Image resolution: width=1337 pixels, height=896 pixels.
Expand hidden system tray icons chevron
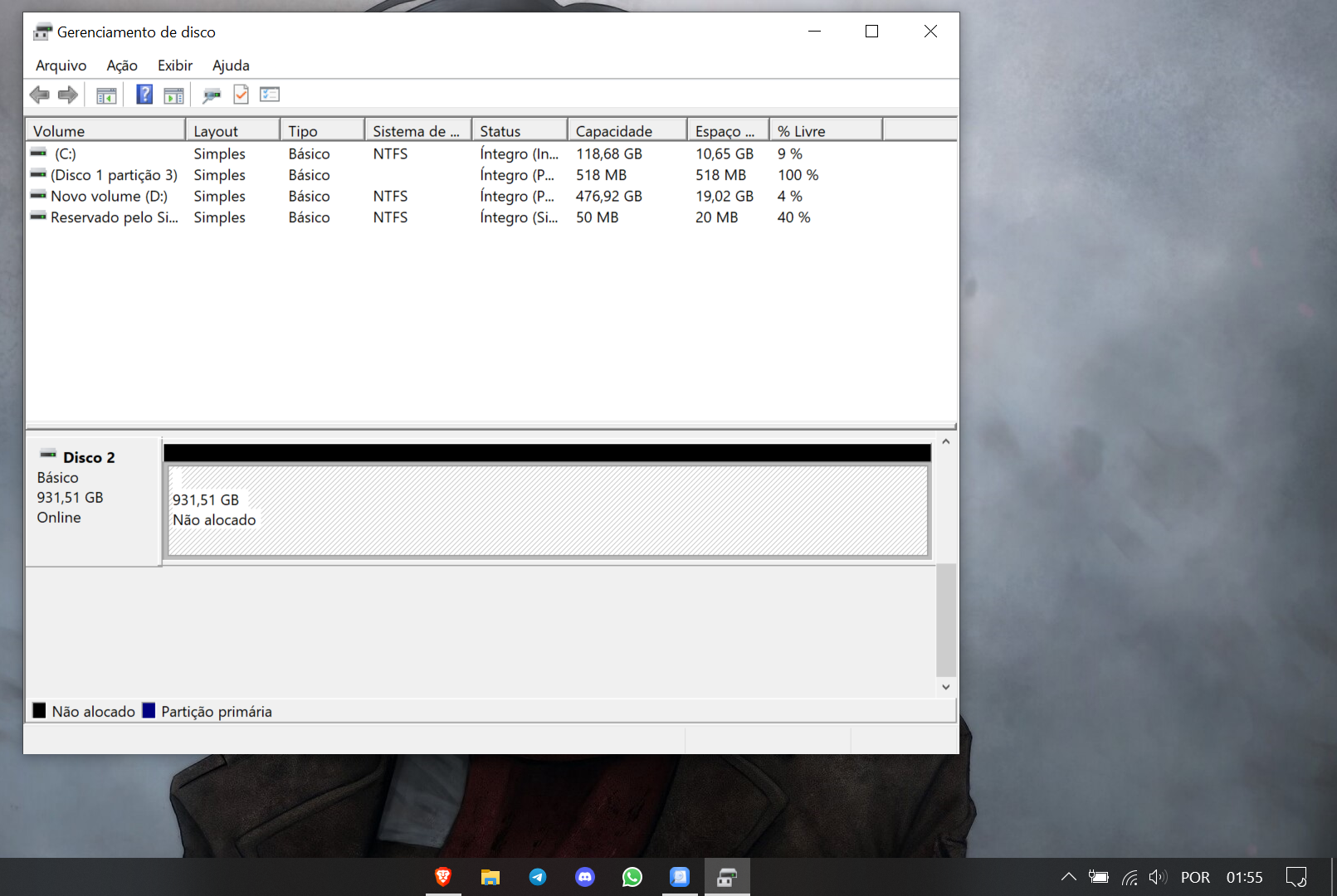1069,877
